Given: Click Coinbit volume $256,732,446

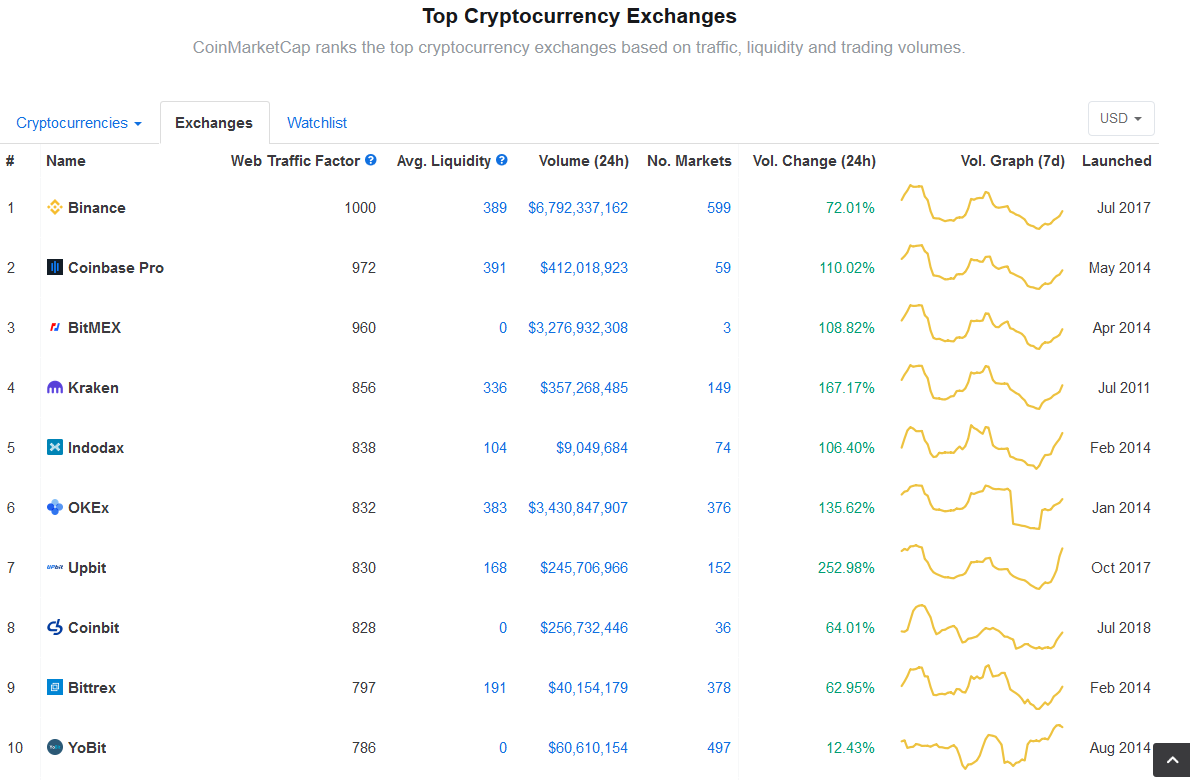Looking at the screenshot, I should point(584,627).
